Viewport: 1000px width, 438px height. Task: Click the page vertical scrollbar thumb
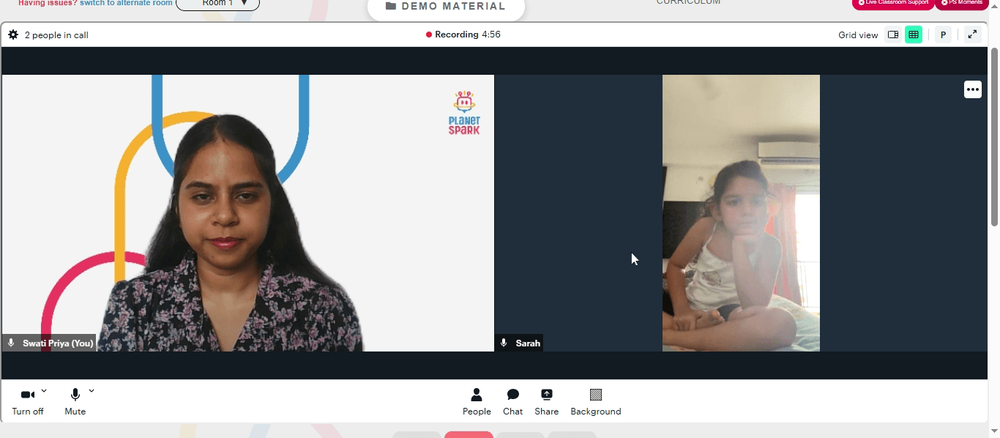pos(994,136)
